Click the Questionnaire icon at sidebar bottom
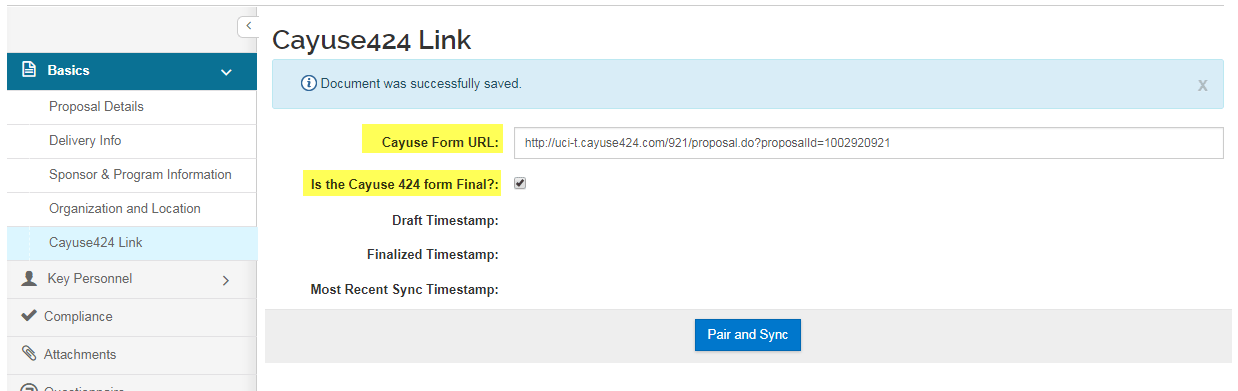The width and height of the screenshot is (1238, 391). [x=29, y=387]
